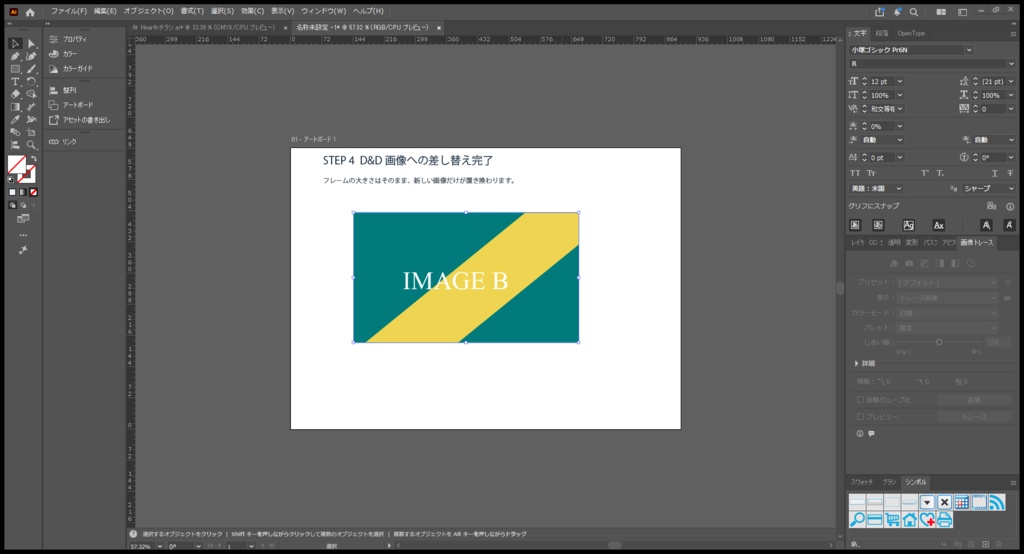Open edit toolbar three-dots button

click(23, 235)
